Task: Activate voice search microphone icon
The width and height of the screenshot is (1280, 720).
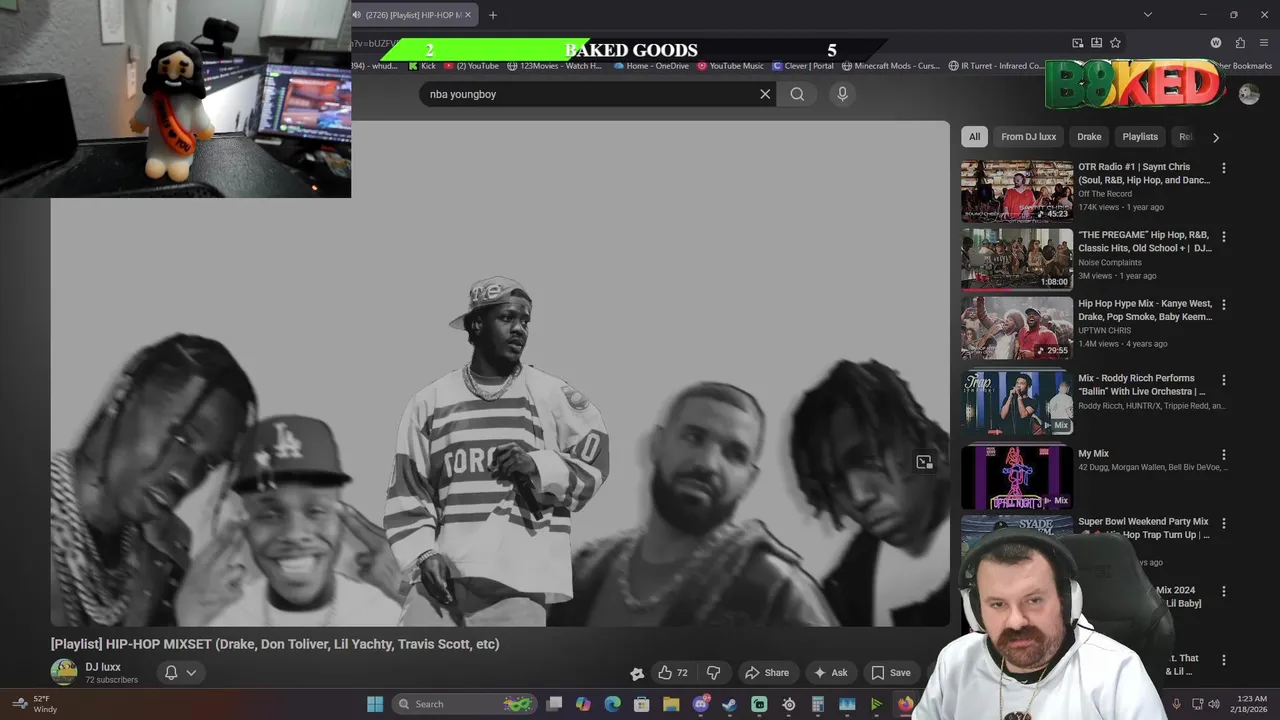Action: point(842,94)
